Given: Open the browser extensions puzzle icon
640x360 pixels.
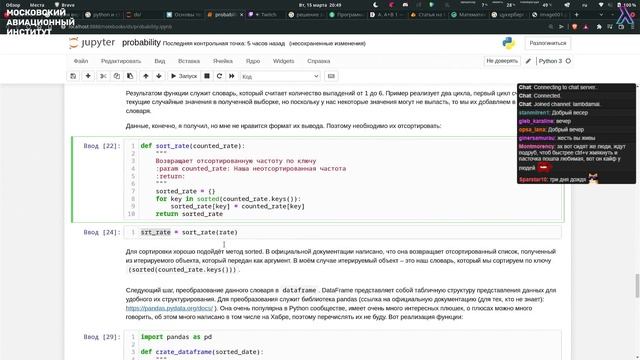Looking at the screenshot, I should click(599, 27).
